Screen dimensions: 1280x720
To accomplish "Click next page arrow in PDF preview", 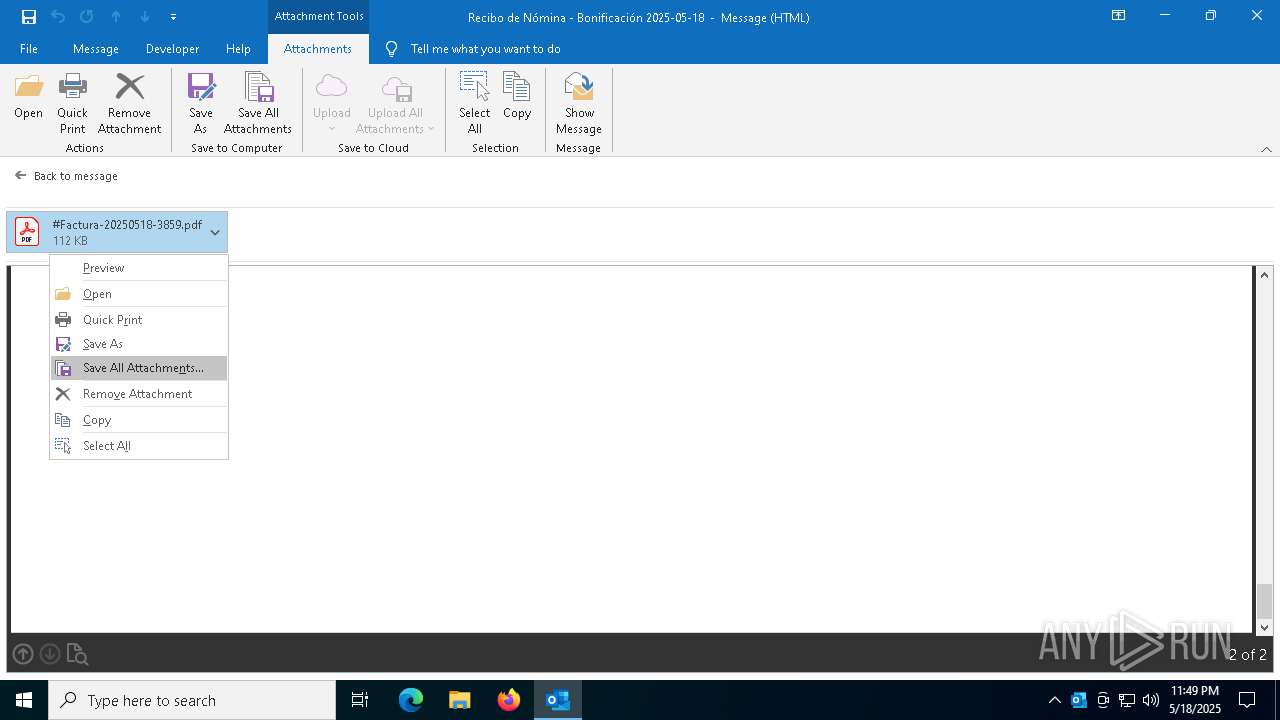I will pos(50,654).
